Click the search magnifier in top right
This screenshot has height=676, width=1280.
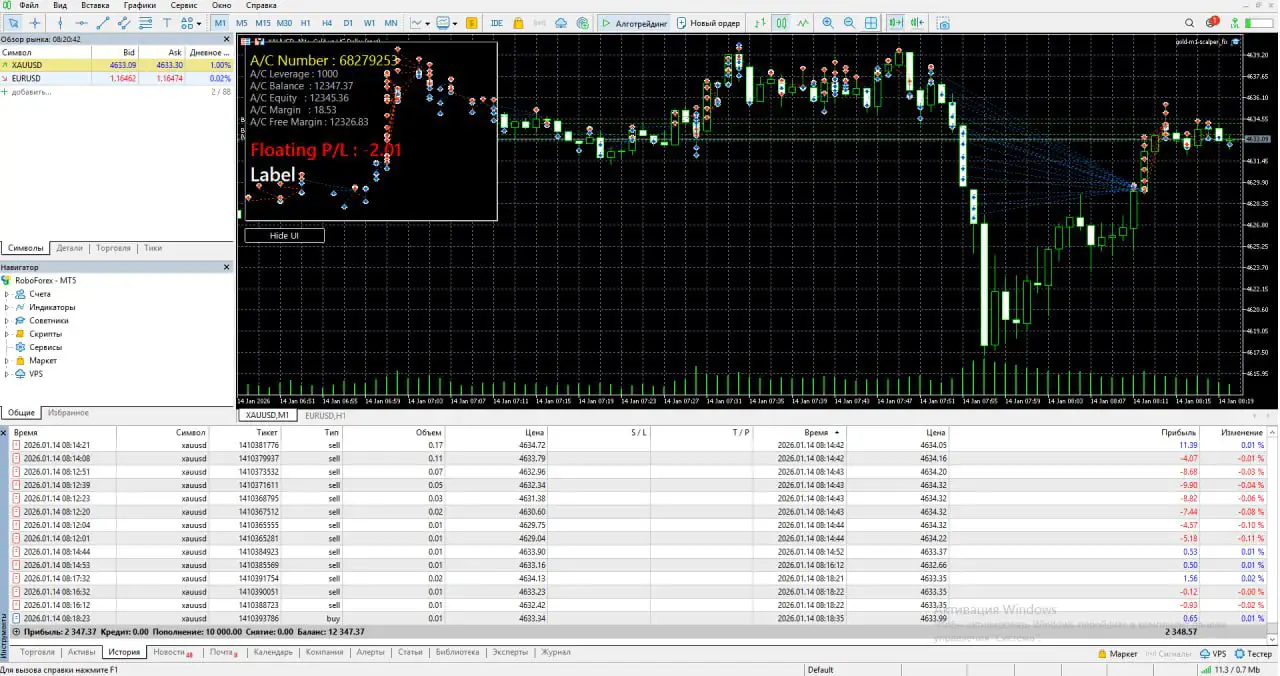1190,23
